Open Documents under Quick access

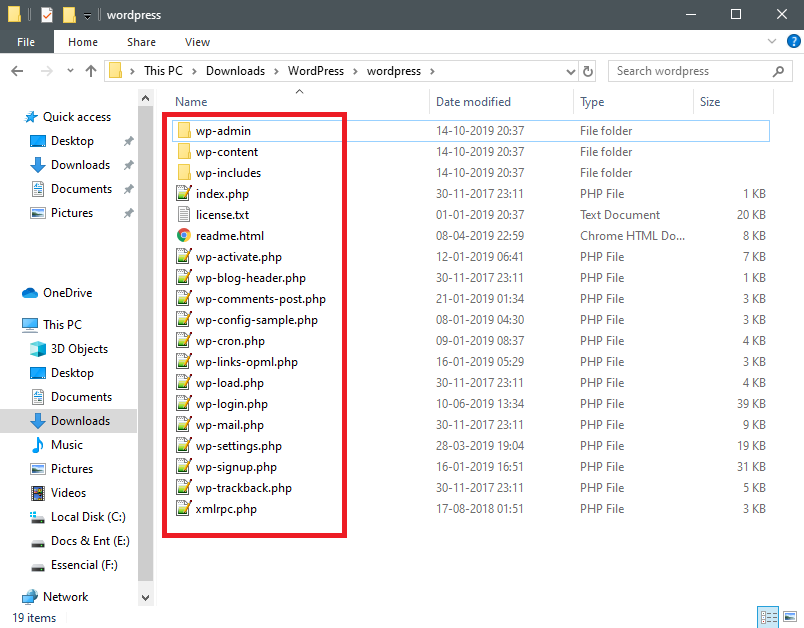point(82,189)
